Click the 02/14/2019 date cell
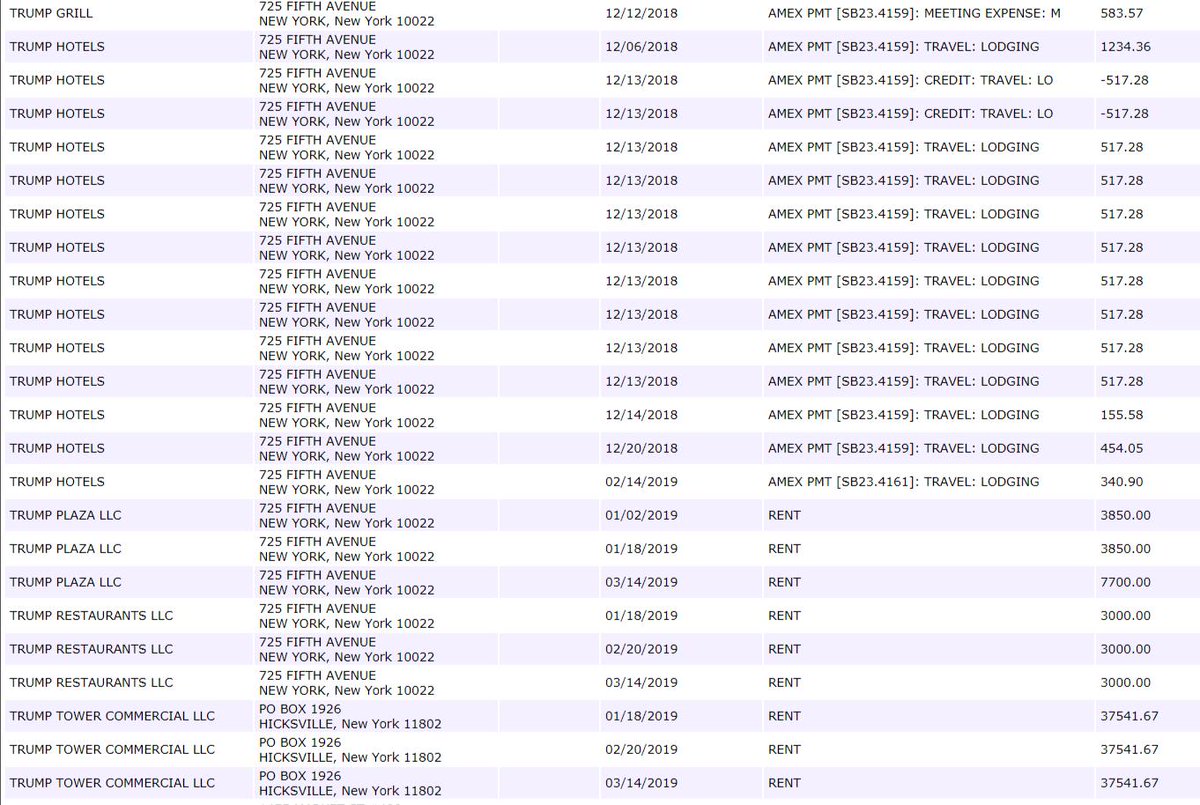The height and width of the screenshot is (805, 1200). pyautogui.click(x=642, y=482)
